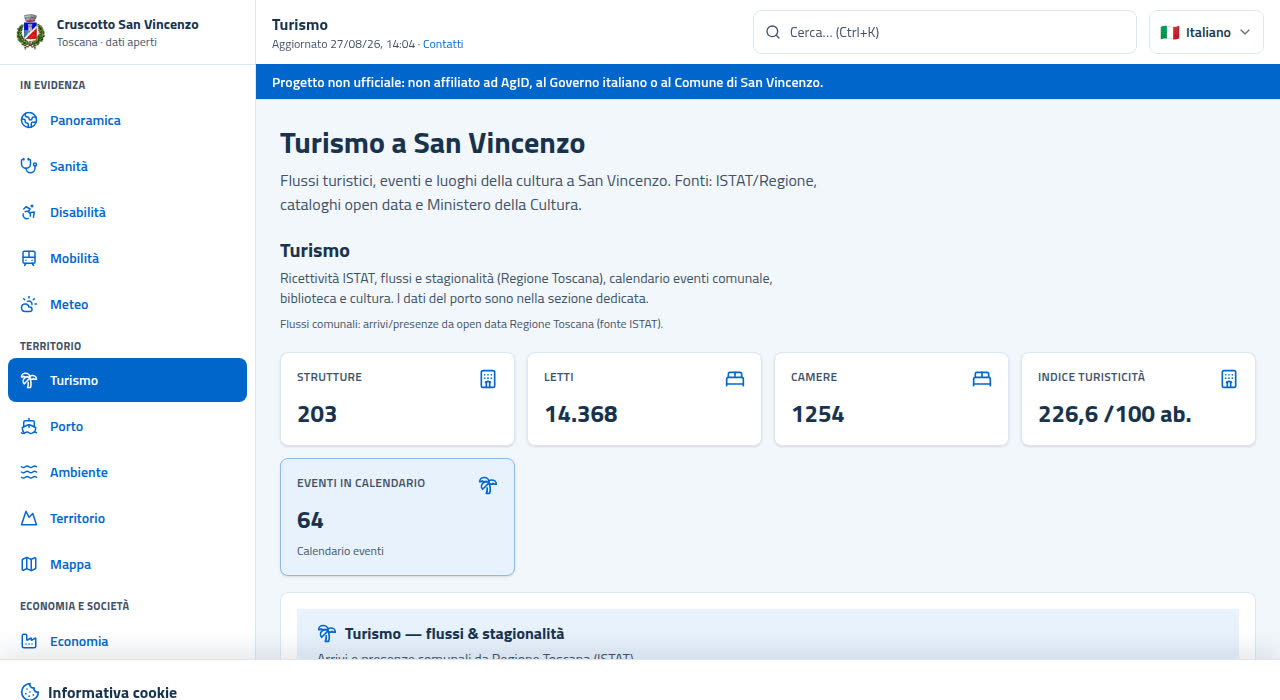Click the bed icon in Camere card
The image size is (1280, 700).
(x=982, y=379)
